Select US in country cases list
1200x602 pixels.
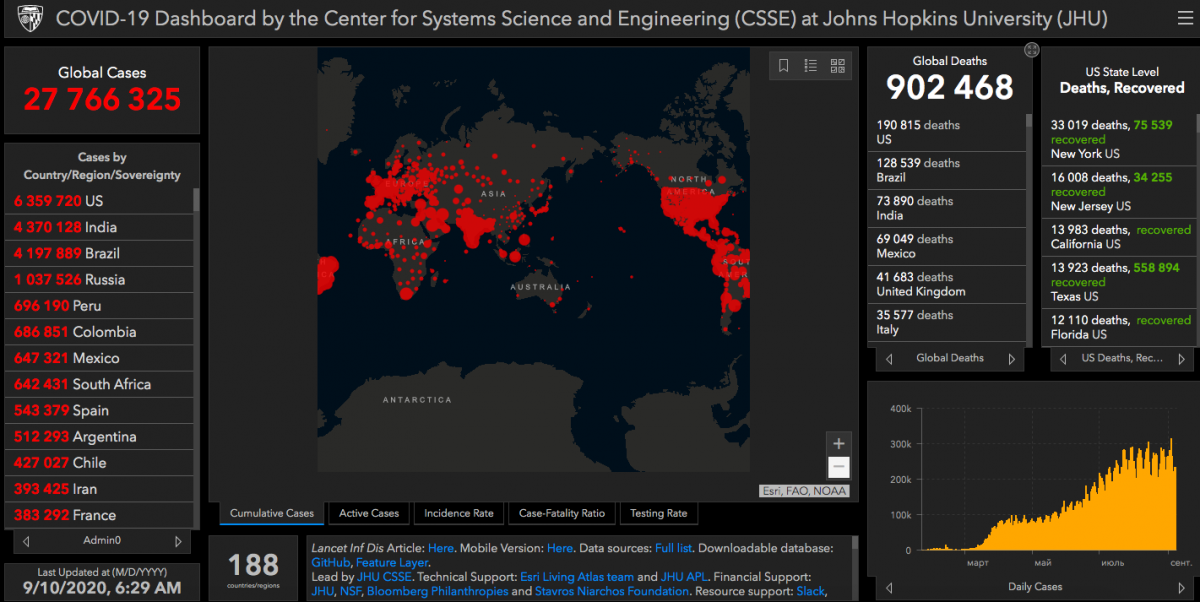click(x=98, y=201)
